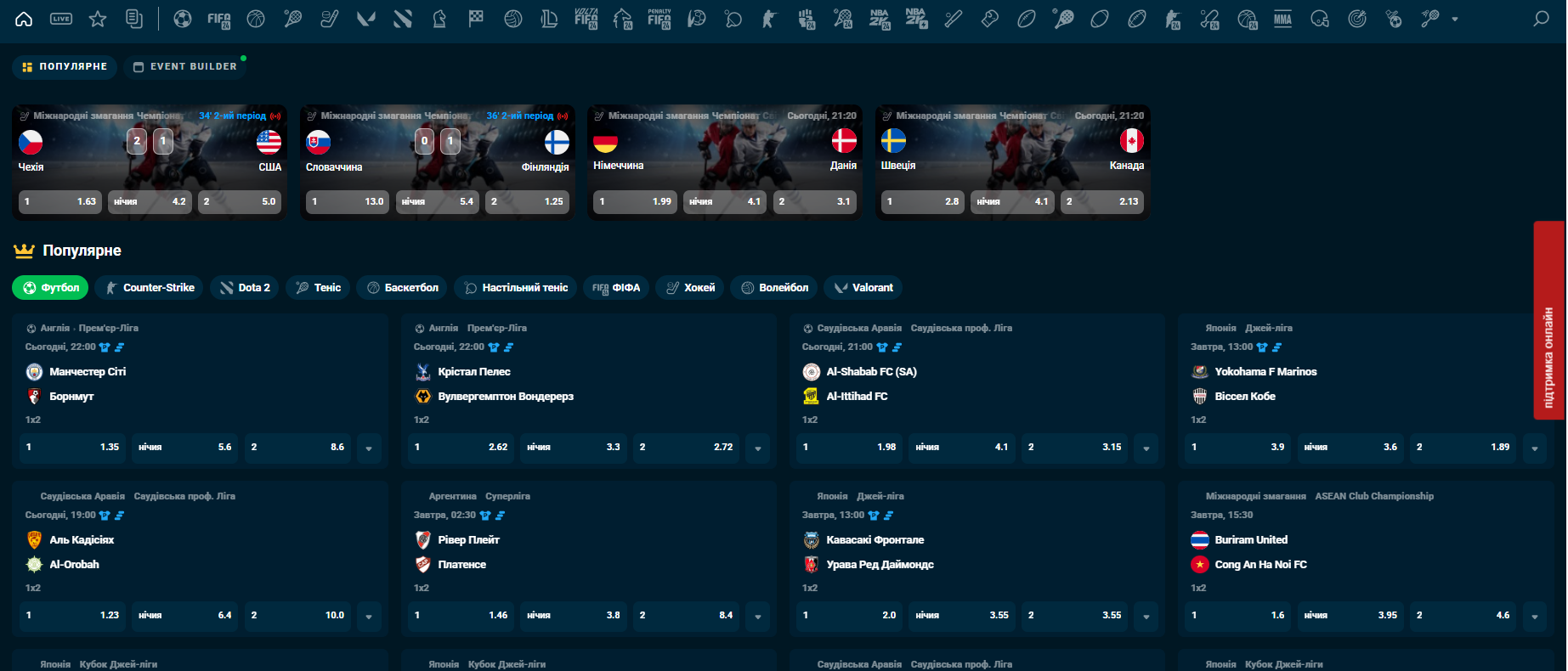Expand more markets for Аль Кадісіях match
This screenshot has height=671, width=1568.
click(369, 616)
